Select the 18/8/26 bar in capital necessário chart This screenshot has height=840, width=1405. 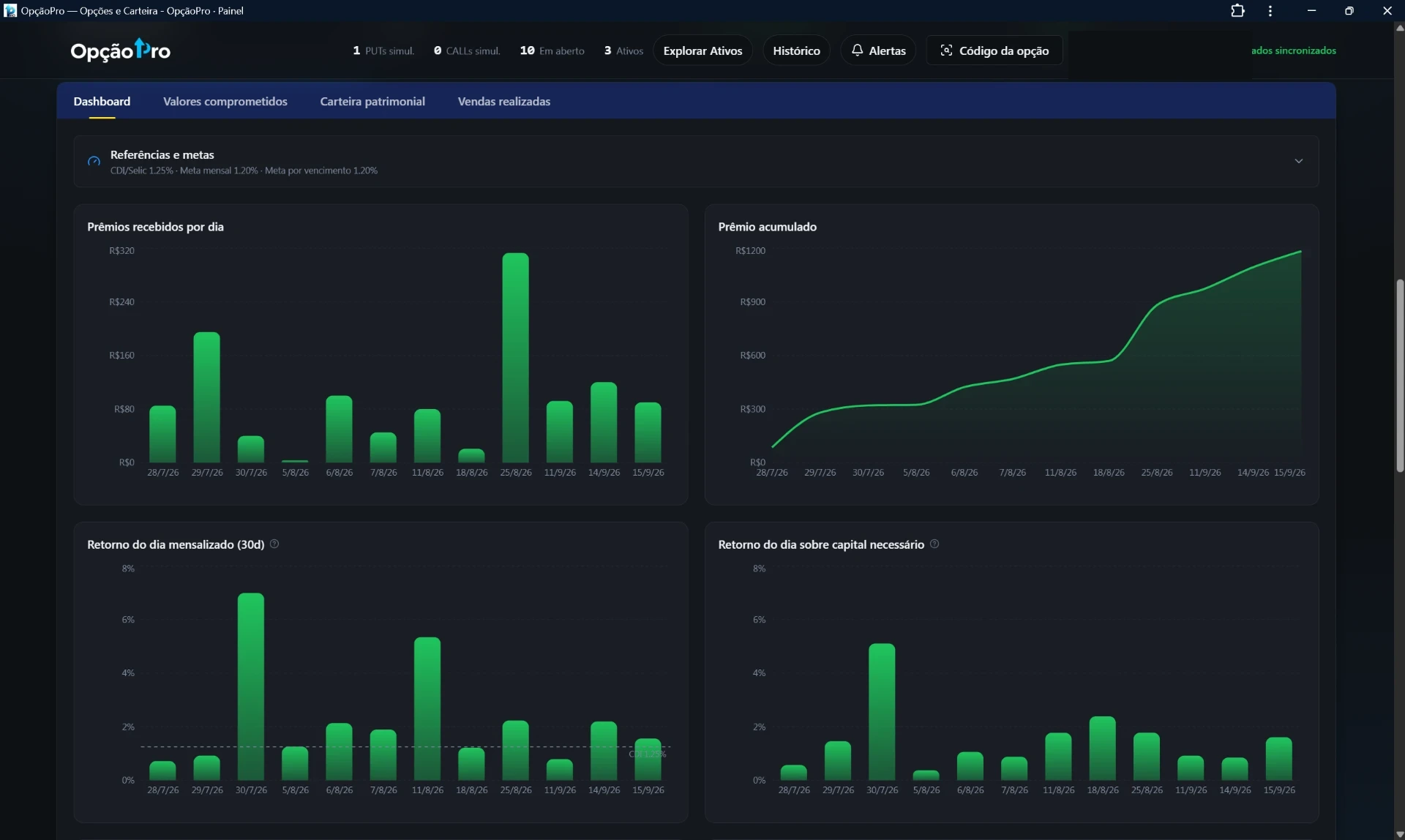[1103, 749]
